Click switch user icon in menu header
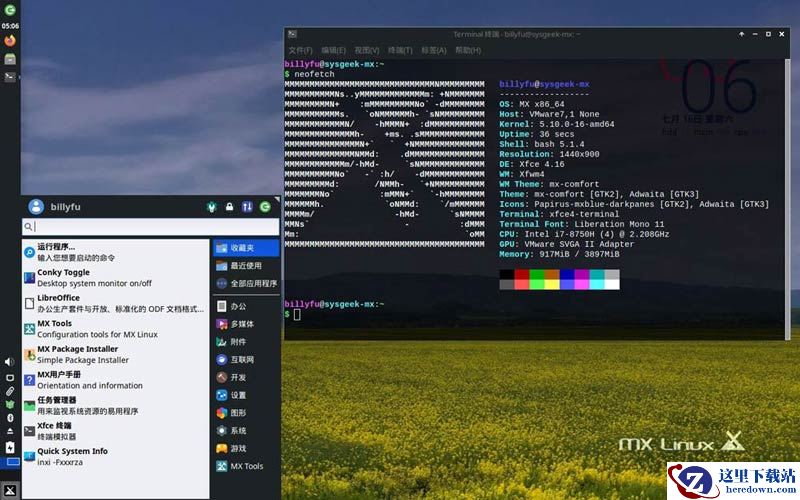Screen dimensions: 800x500 click(x=247, y=207)
